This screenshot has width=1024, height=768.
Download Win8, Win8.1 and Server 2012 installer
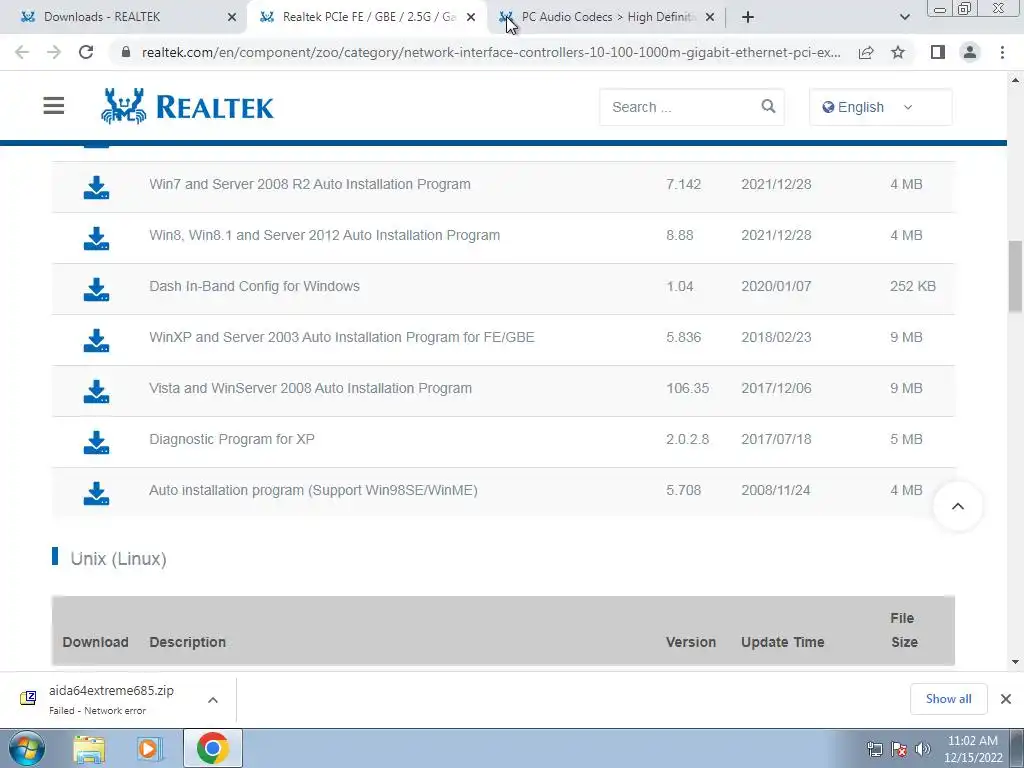[97, 238]
